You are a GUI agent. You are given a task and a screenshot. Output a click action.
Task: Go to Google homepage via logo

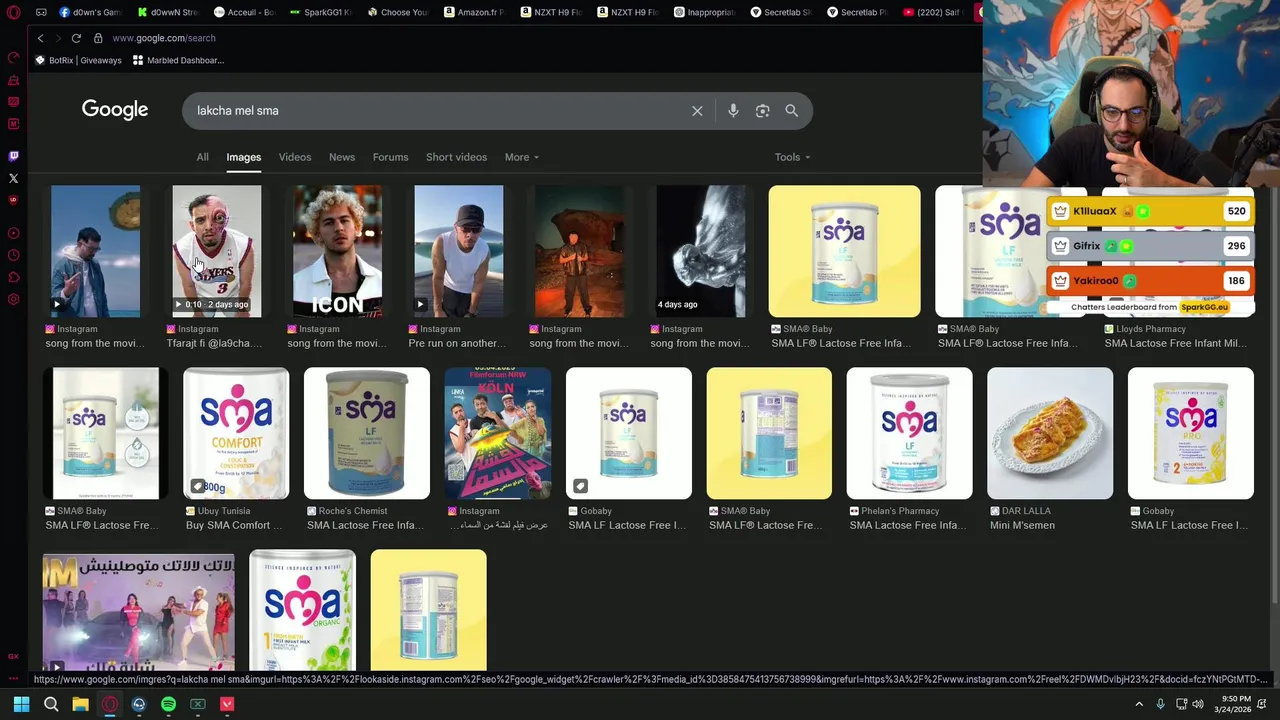pos(115,110)
